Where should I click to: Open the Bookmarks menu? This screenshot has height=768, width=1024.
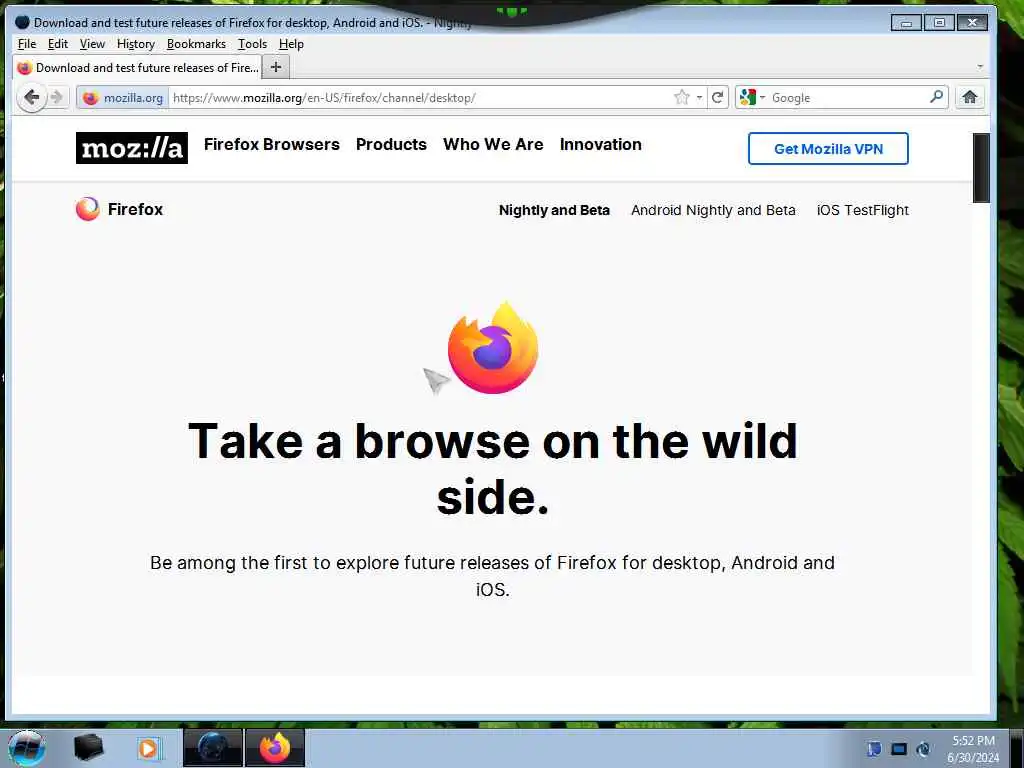tap(196, 44)
